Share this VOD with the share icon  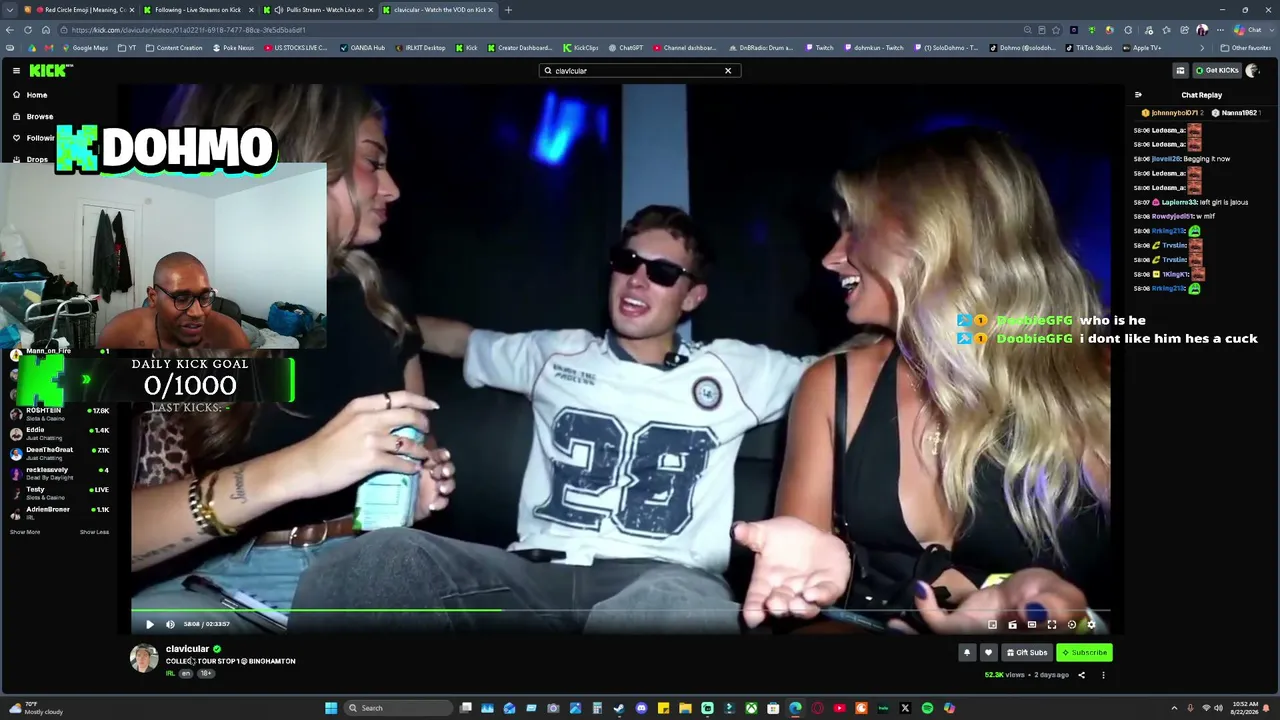(1081, 675)
